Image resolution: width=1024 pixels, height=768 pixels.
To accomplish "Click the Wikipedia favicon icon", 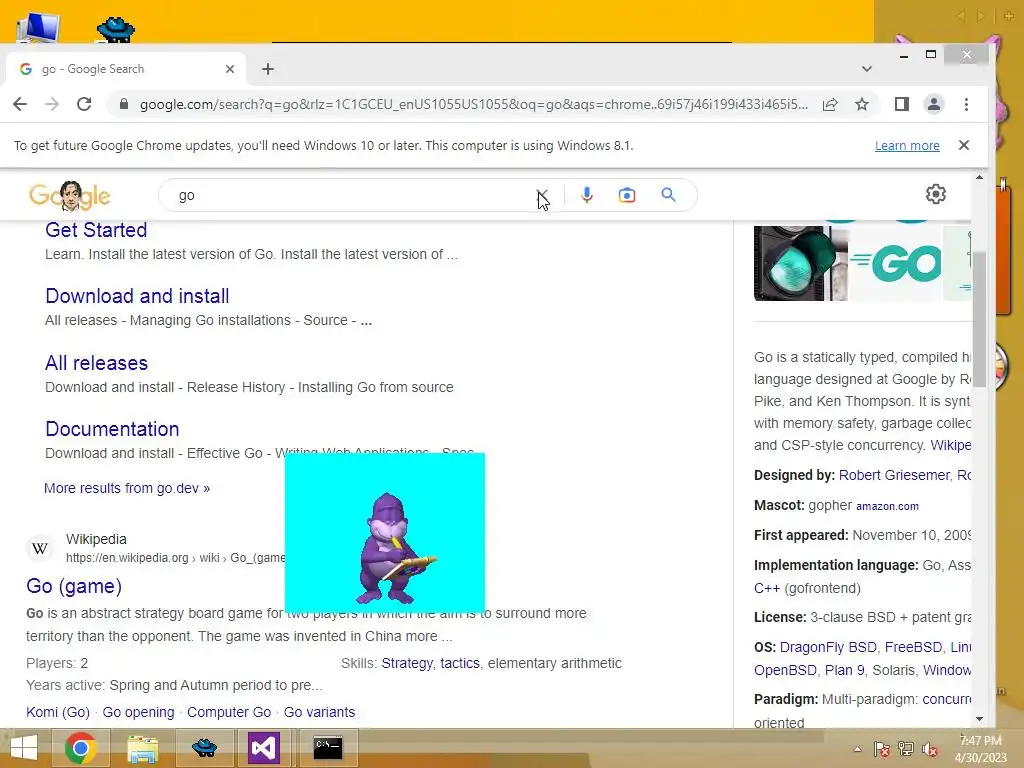I will tap(40, 549).
